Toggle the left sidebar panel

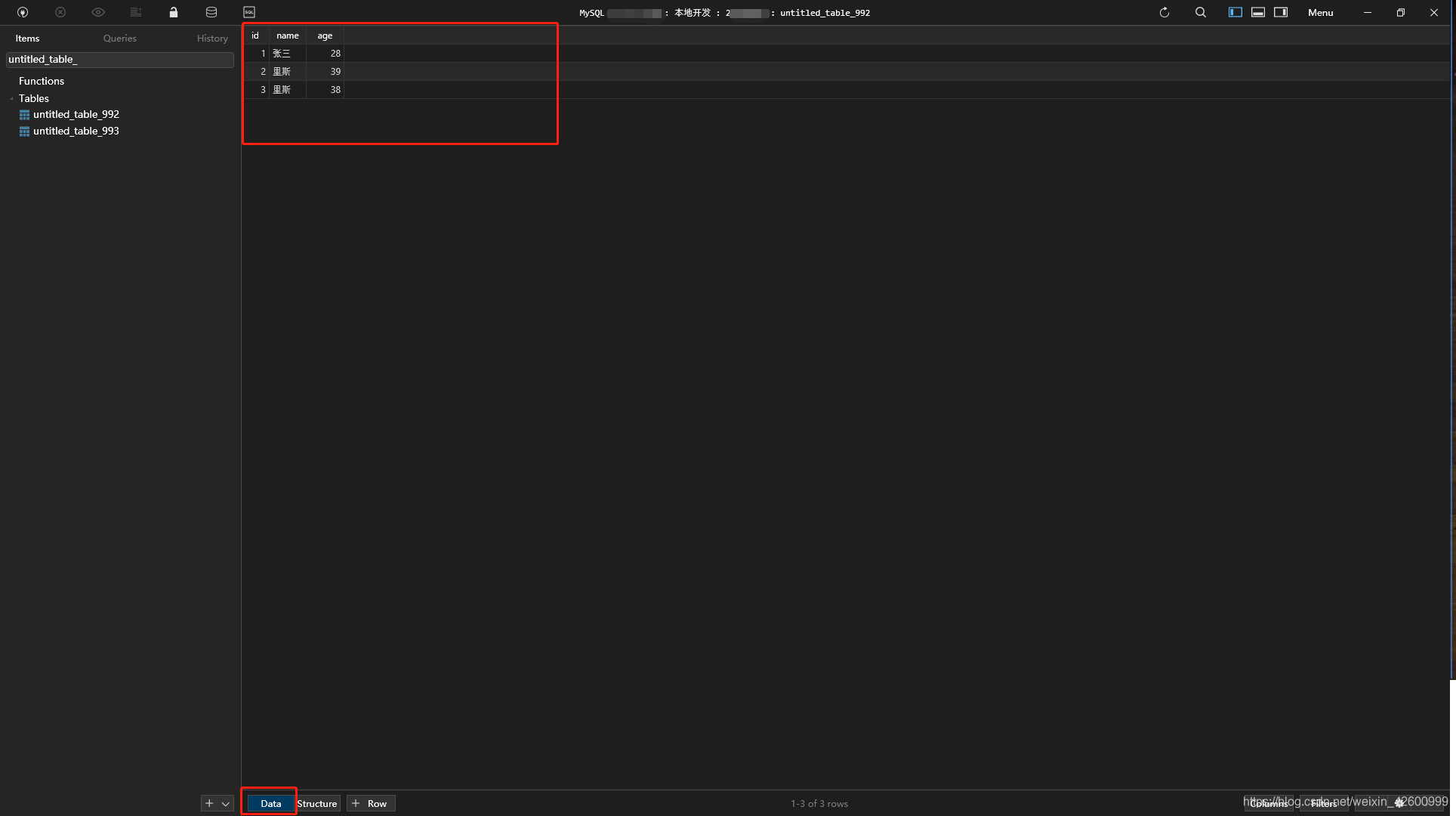(1235, 12)
